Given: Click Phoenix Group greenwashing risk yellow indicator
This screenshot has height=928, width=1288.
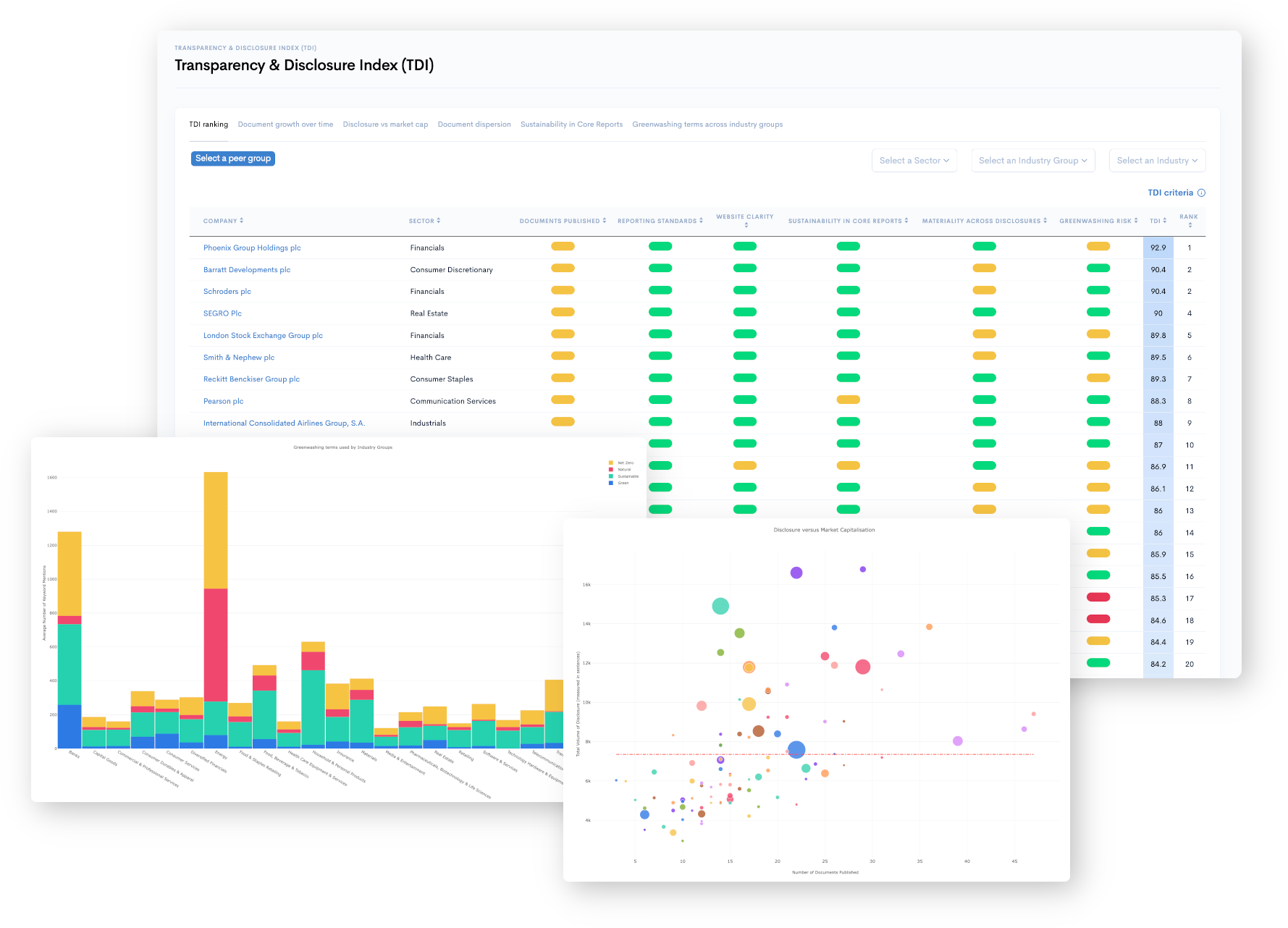Looking at the screenshot, I should tap(1098, 247).
